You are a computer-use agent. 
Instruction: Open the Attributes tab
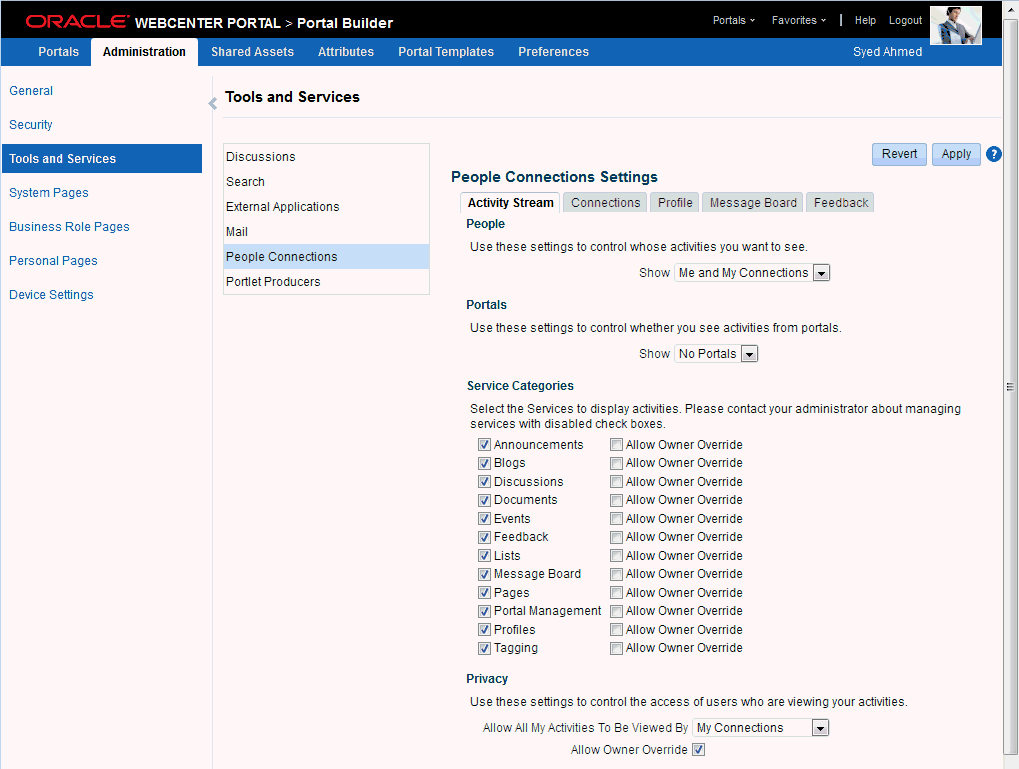(346, 52)
